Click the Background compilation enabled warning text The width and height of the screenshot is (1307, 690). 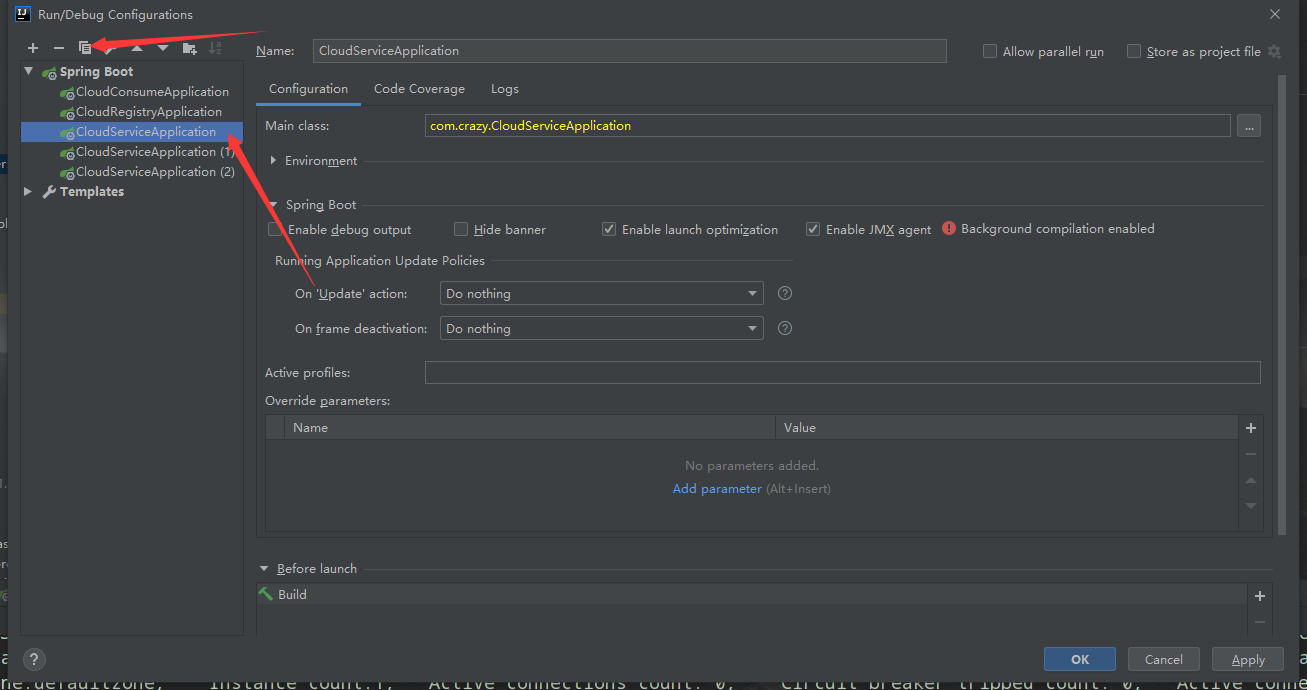1058,229
